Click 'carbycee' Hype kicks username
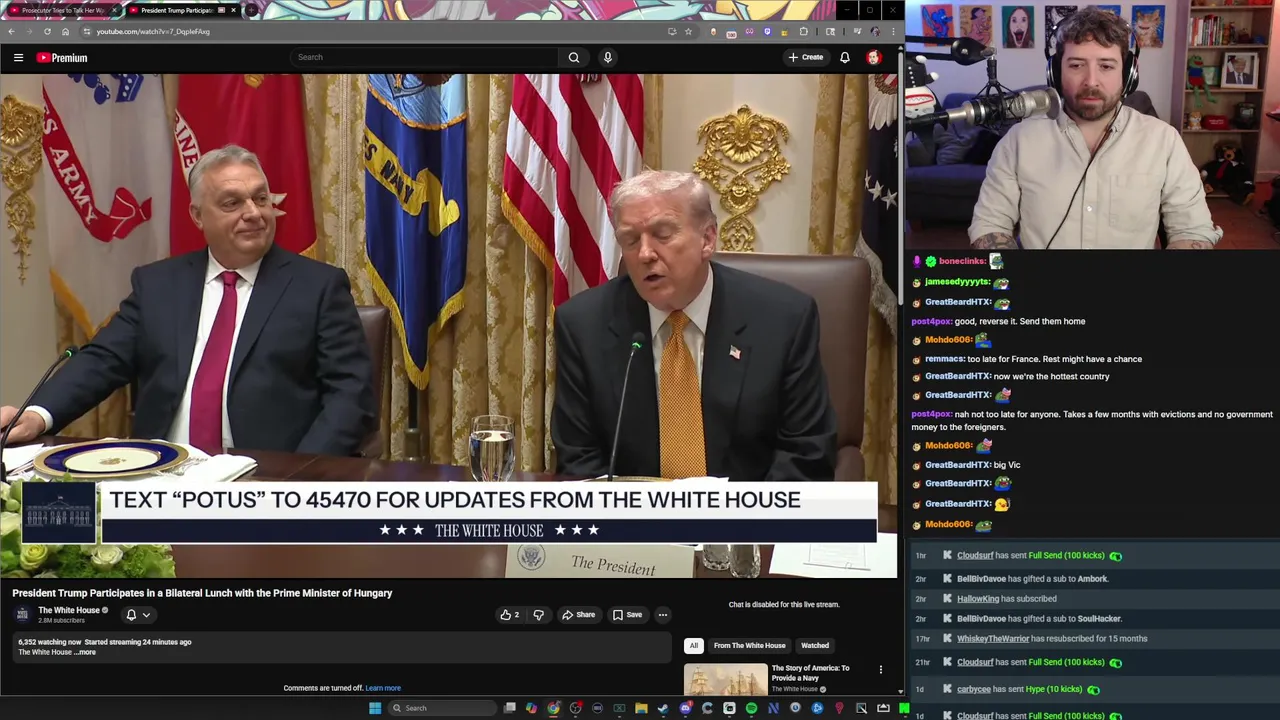Viewport: 1280px width, 720px height. click(974, 689)
